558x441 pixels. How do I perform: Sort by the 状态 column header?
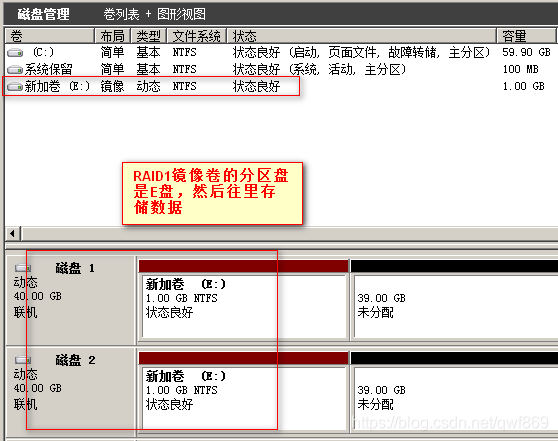(x=362, y=36)
